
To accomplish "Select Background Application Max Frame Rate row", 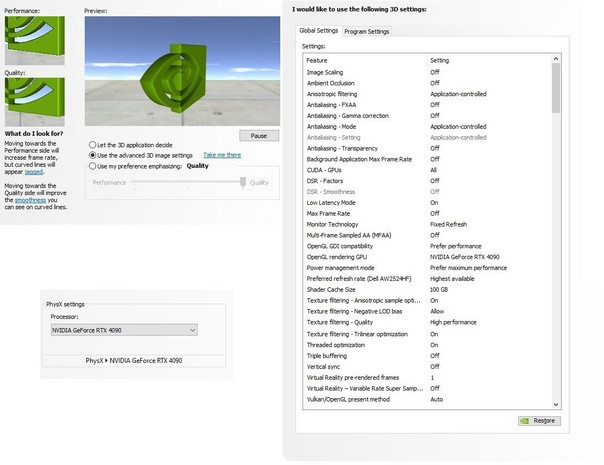I will [428, 159].
